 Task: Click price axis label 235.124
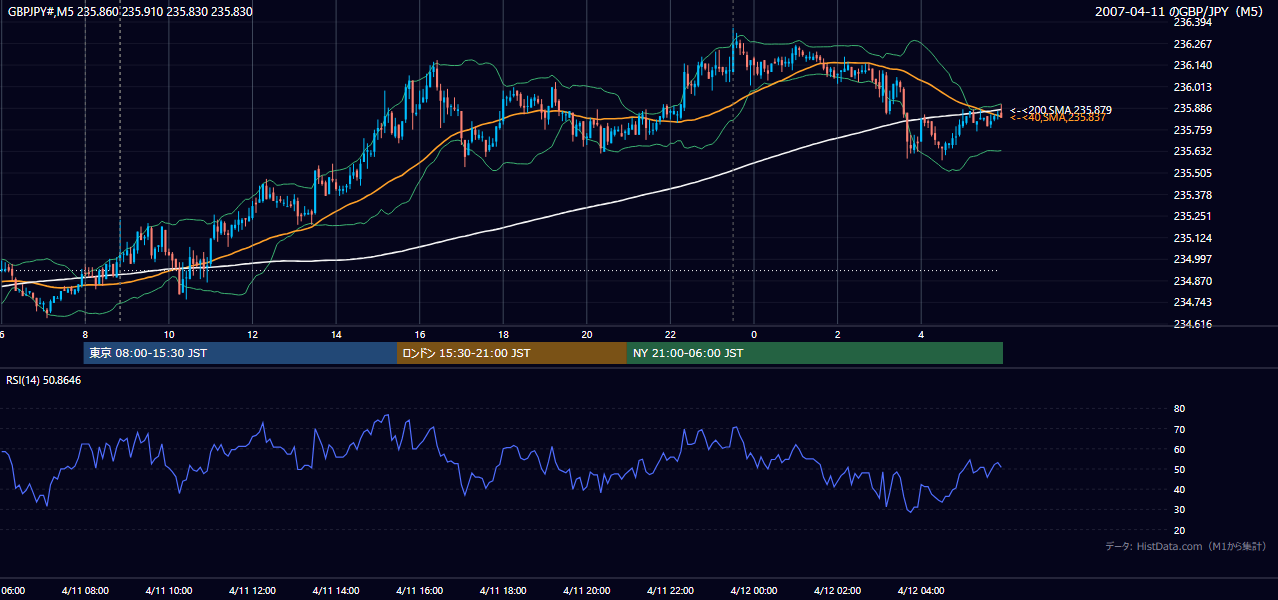pos(1193,238)
